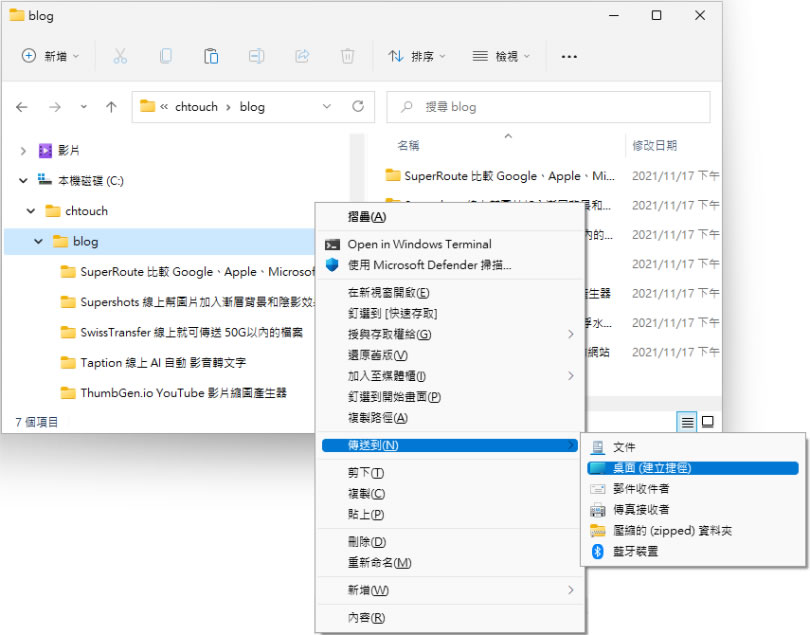Screen dimensions: 810x635
Task: Select 貼上(P) in context menu
Action: [449, 514]
